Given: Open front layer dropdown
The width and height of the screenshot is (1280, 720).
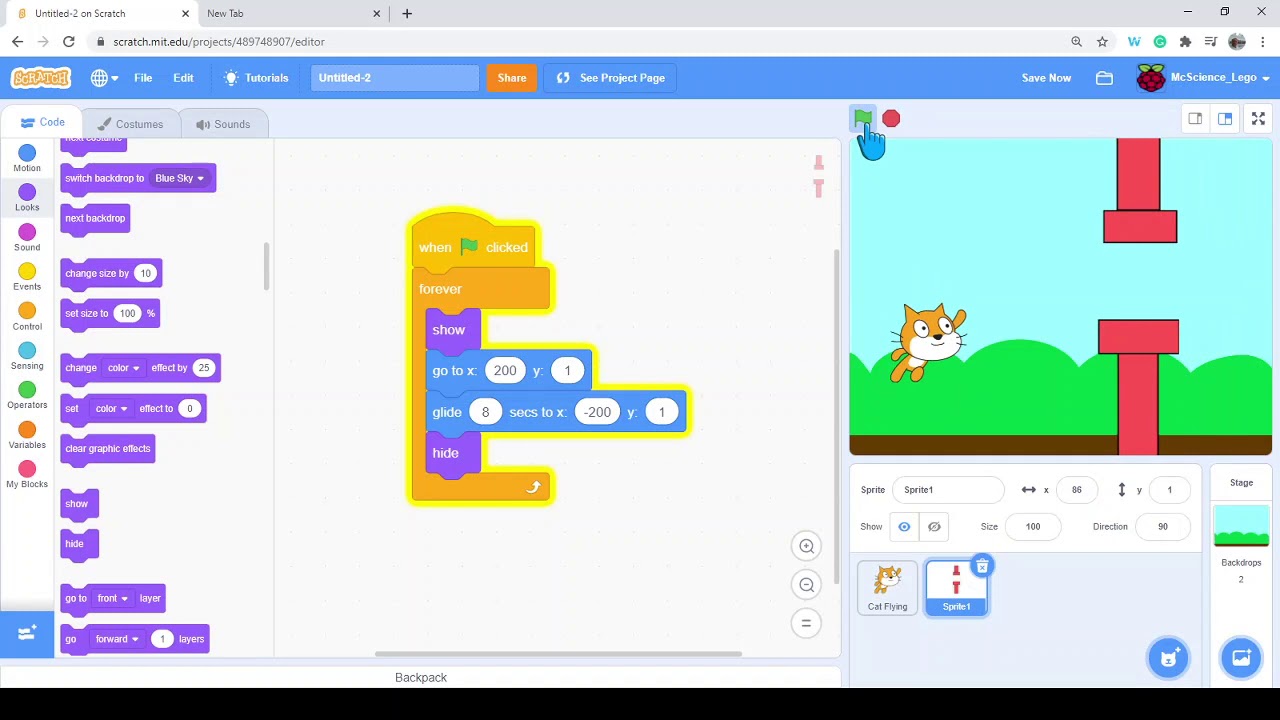Looking at the screenshot, I should [x=112, y=598].
